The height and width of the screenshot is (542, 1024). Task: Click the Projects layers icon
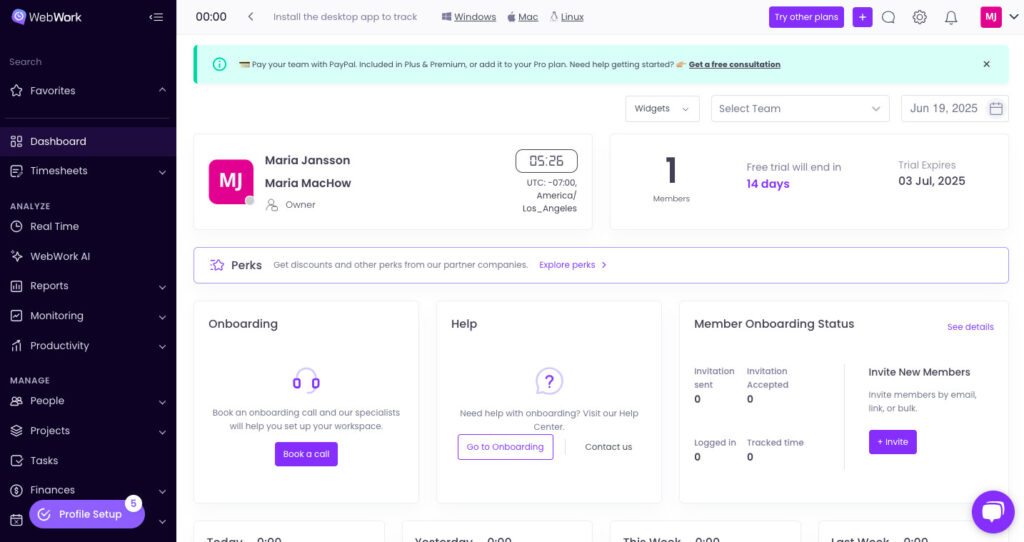(16, 431)
